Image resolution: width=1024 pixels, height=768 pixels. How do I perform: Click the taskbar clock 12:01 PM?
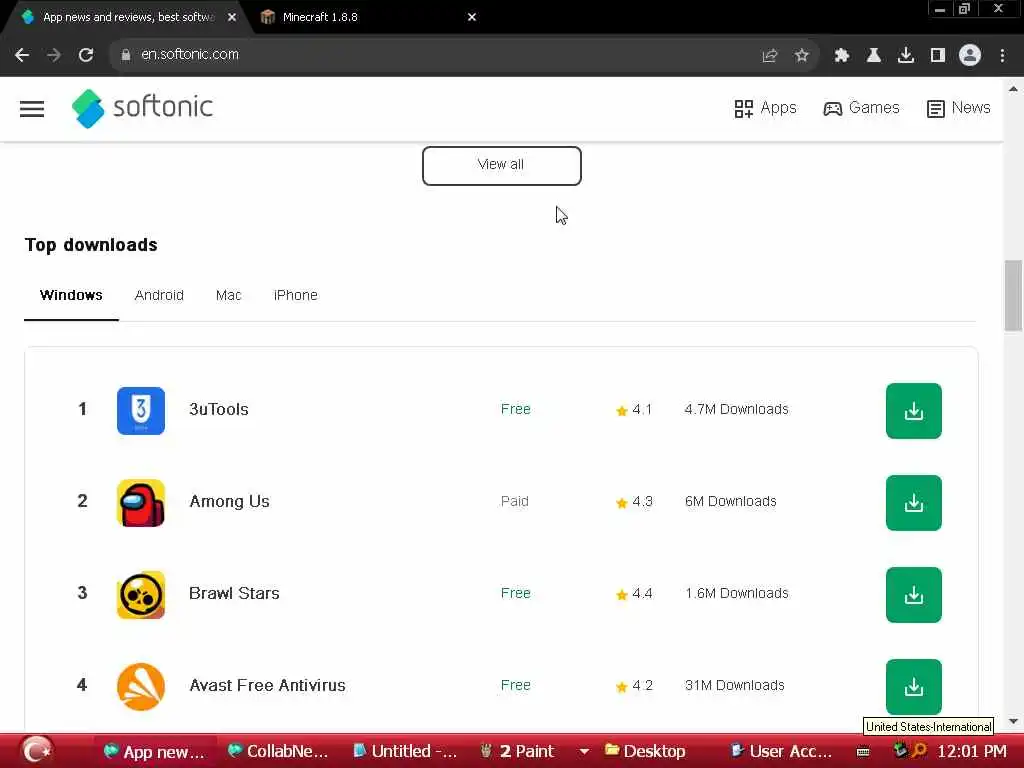click(x=972, y=752)
